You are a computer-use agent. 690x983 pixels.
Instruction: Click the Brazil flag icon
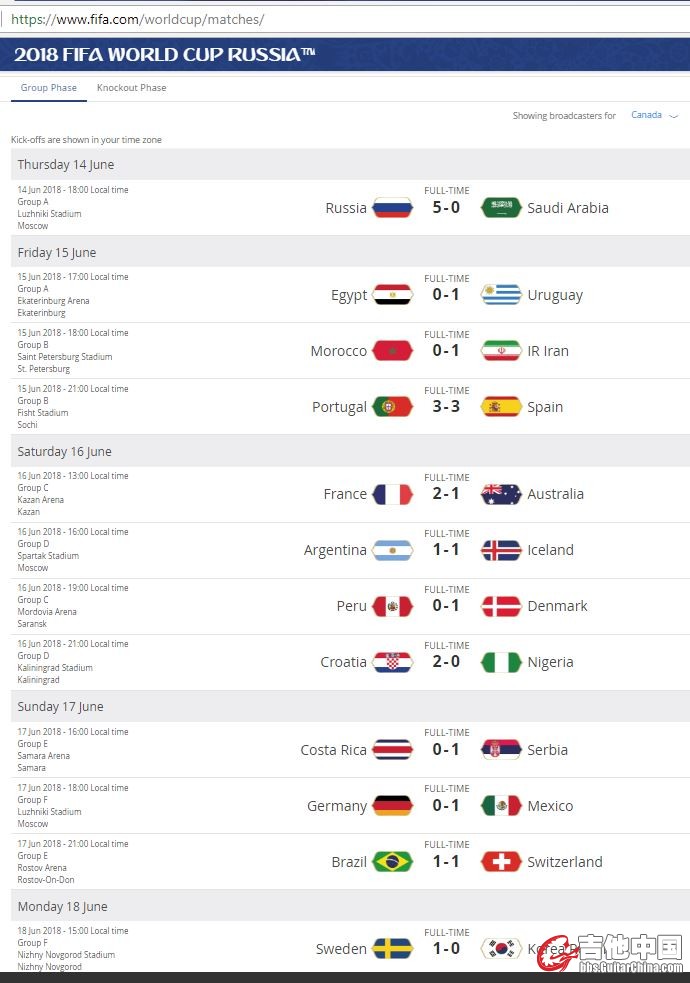pos(392,862)
